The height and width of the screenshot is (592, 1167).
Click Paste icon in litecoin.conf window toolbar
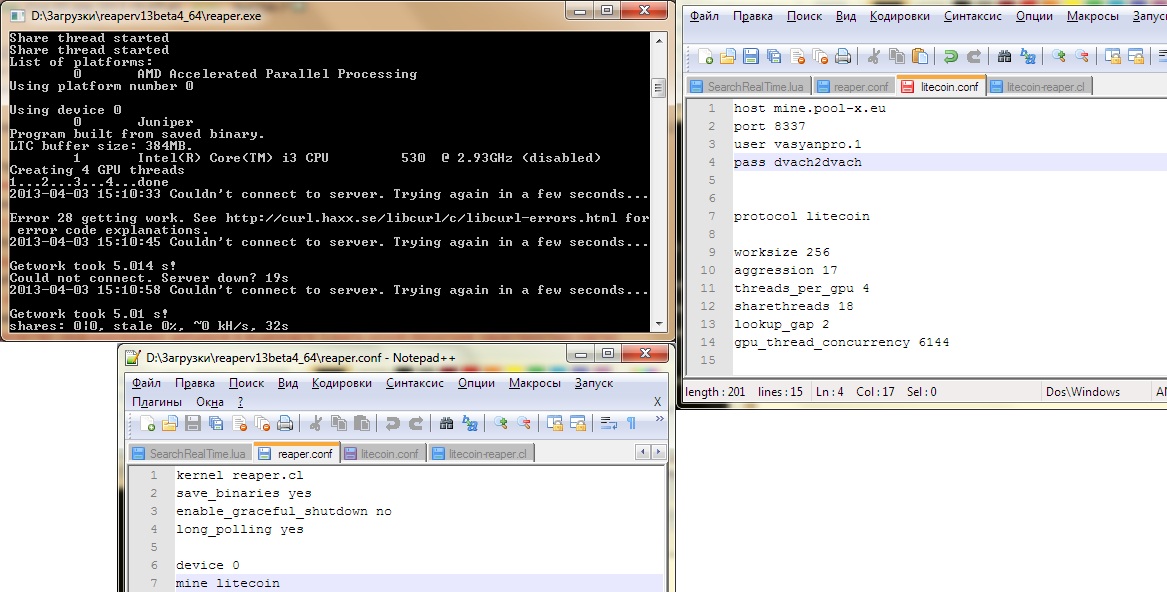920,56
